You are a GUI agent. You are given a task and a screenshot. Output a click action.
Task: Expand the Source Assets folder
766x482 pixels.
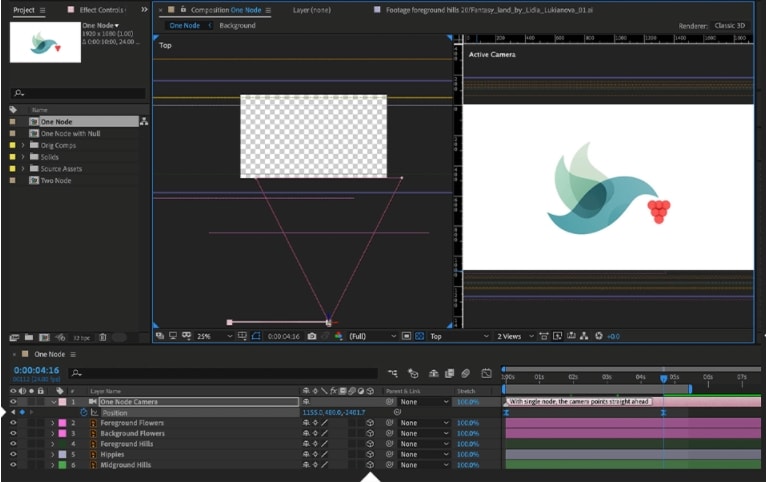22,168
